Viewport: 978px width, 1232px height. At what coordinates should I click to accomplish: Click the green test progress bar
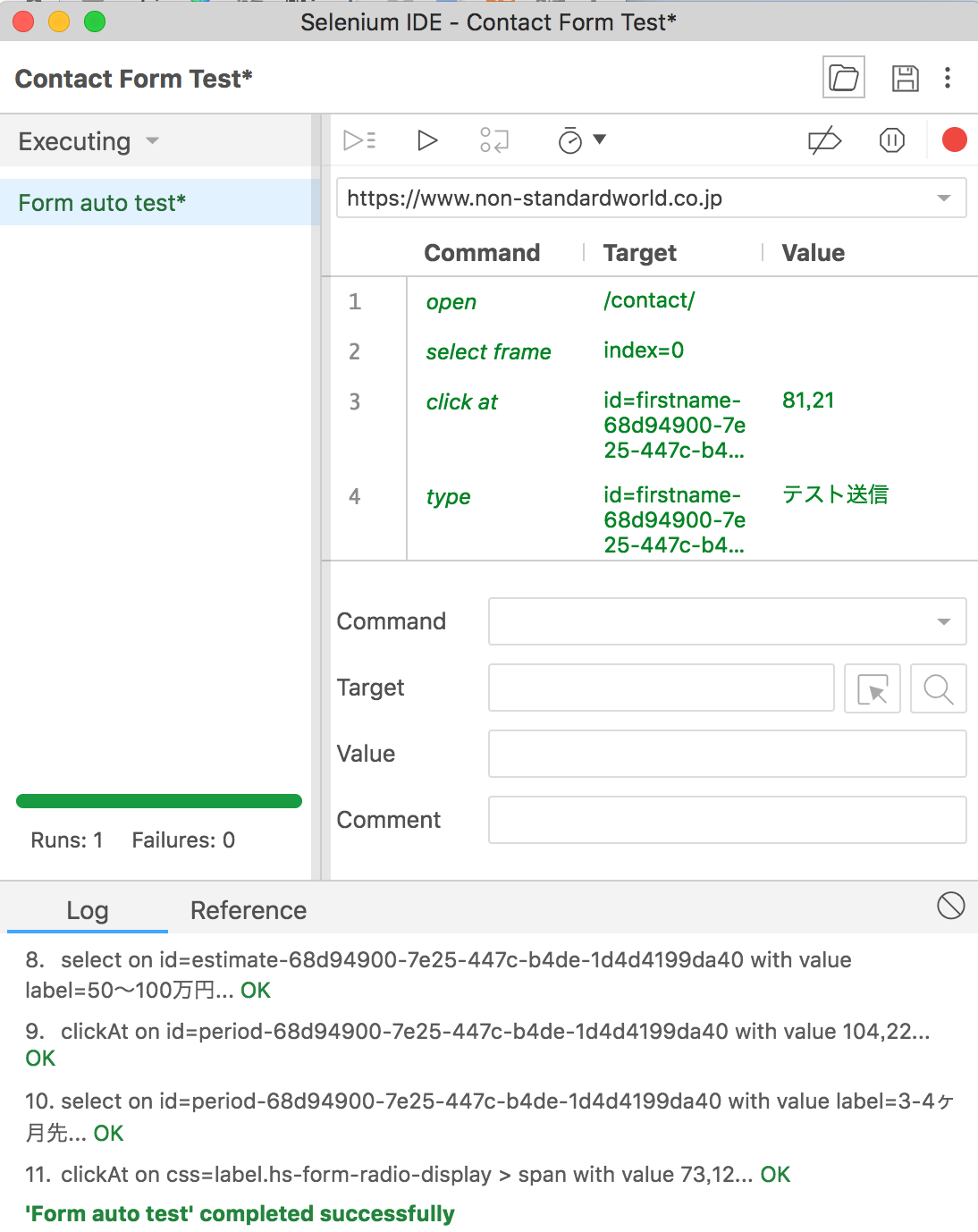click(x=159, y=801)
